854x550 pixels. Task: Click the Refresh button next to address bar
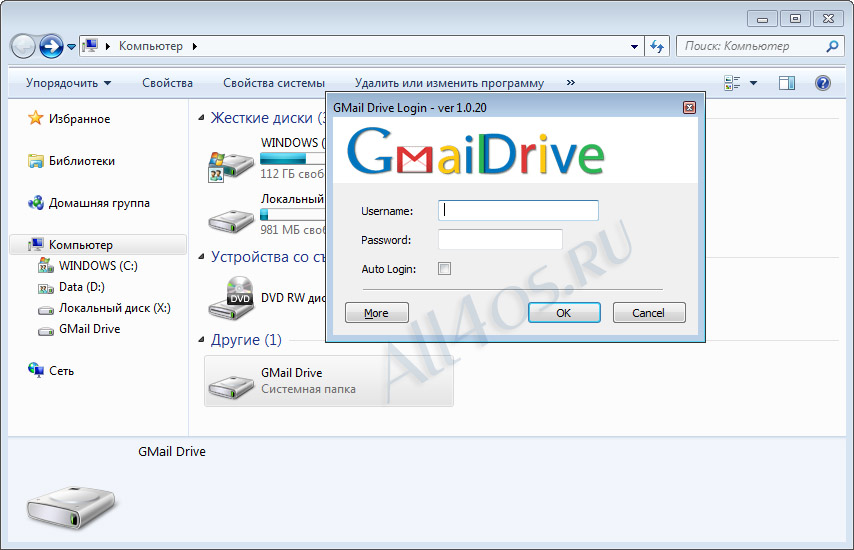pos(657,46)
